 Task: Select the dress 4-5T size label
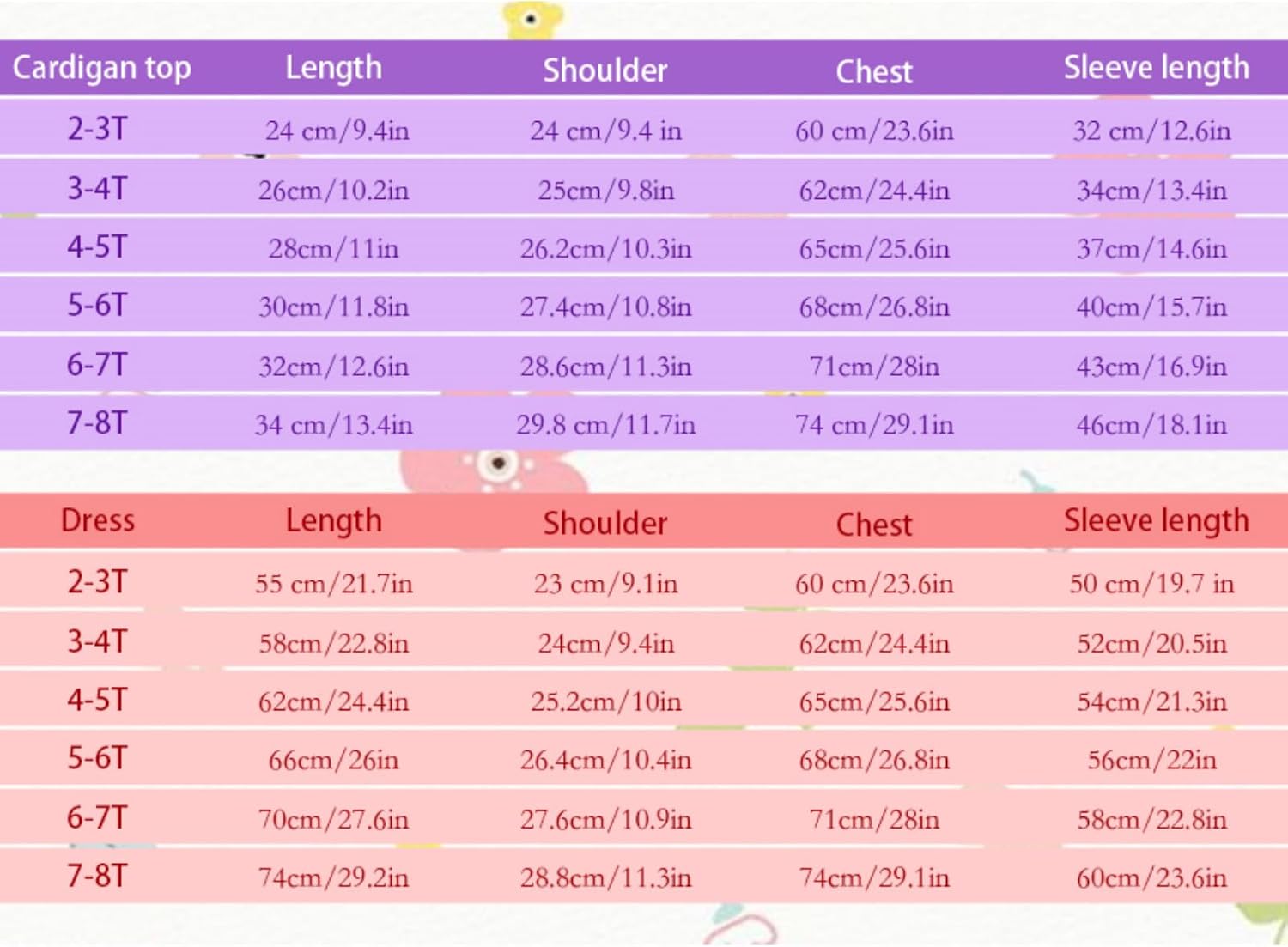[x=97, y=700]
